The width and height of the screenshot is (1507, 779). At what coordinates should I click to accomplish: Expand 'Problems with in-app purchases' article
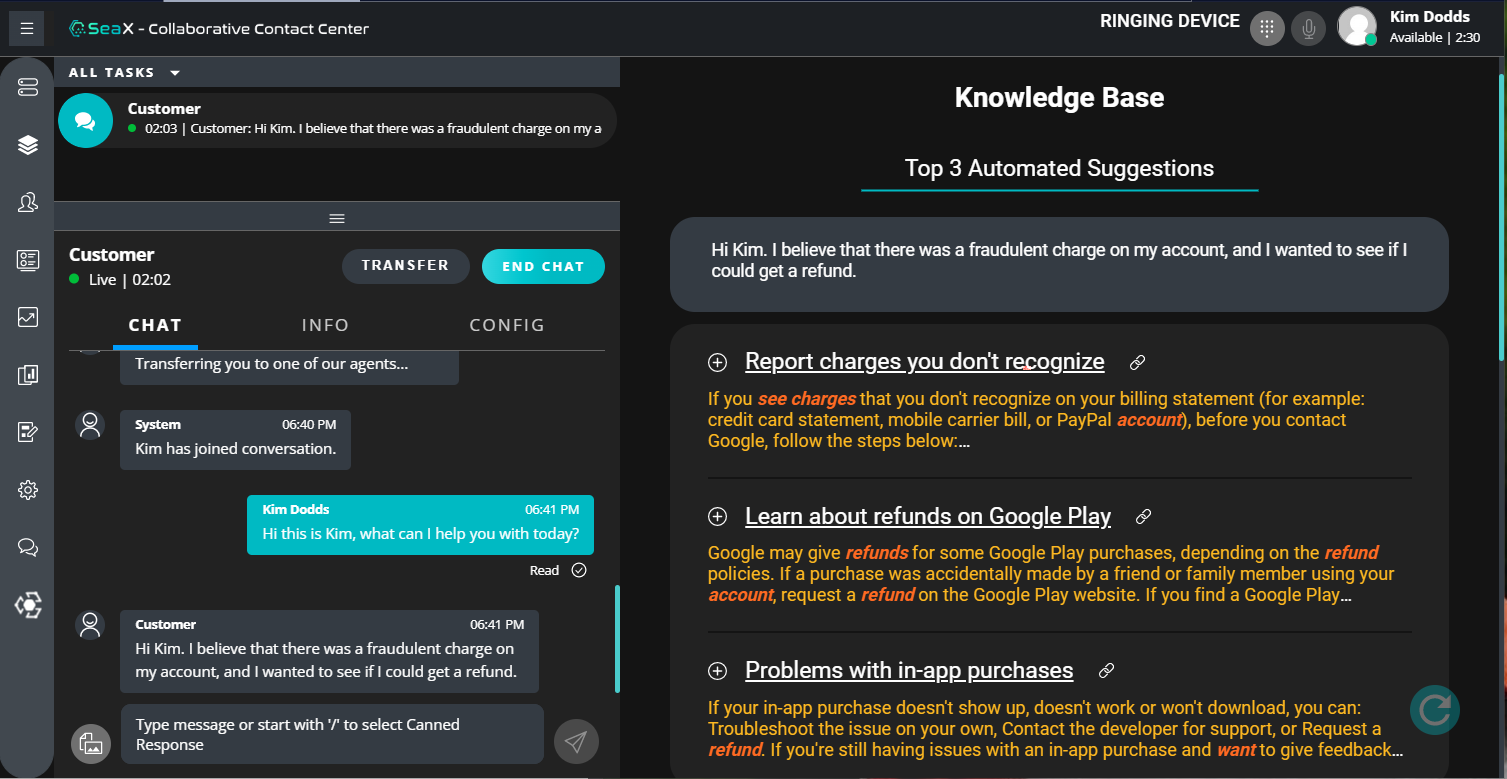tap(717, 671)
